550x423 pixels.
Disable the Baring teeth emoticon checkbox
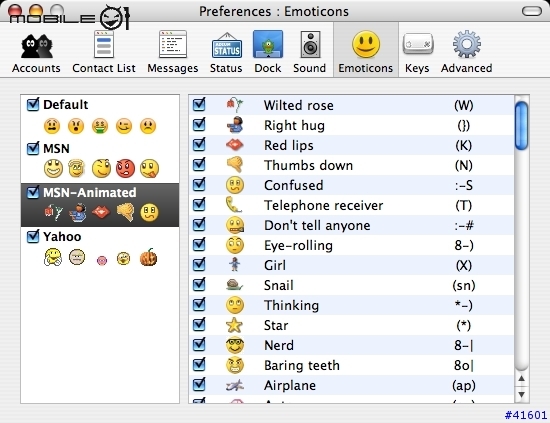(199, 364)
